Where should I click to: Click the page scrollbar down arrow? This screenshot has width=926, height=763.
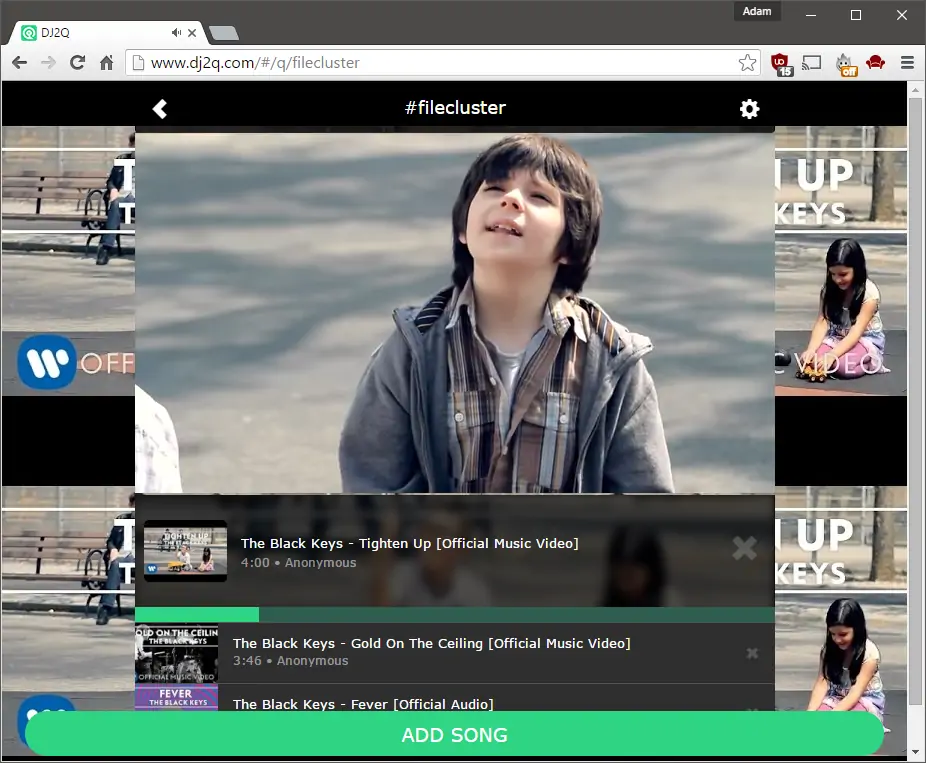[x=915, y=752]
